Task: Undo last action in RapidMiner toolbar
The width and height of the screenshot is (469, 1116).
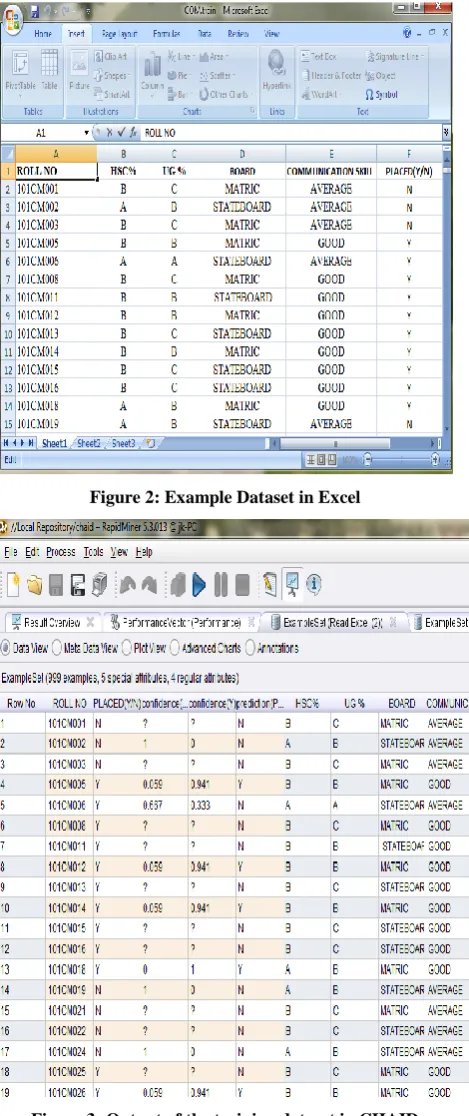Action: (x=126, y=585)
